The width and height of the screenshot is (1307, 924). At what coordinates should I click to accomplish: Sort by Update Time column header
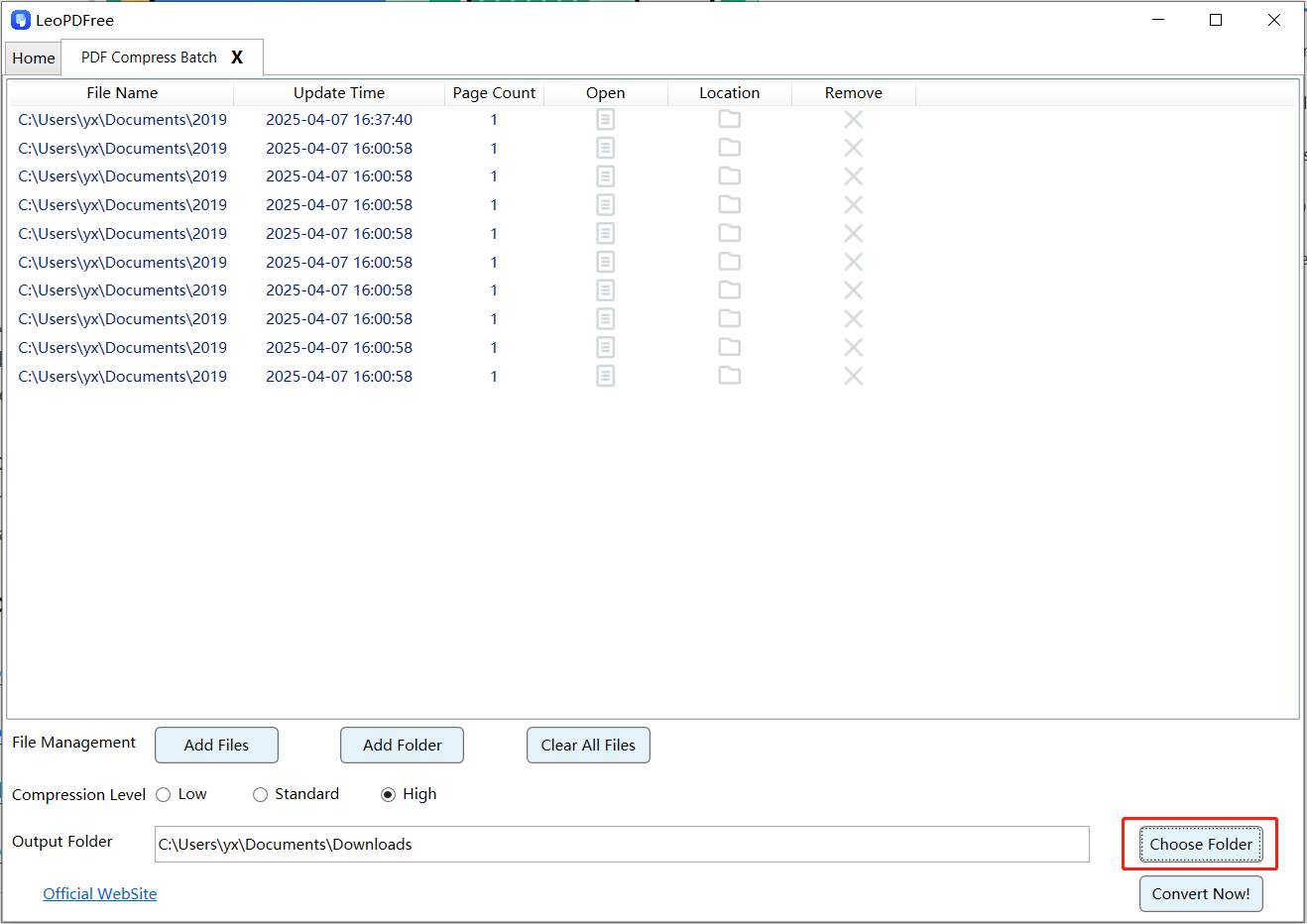coord(339,93)
